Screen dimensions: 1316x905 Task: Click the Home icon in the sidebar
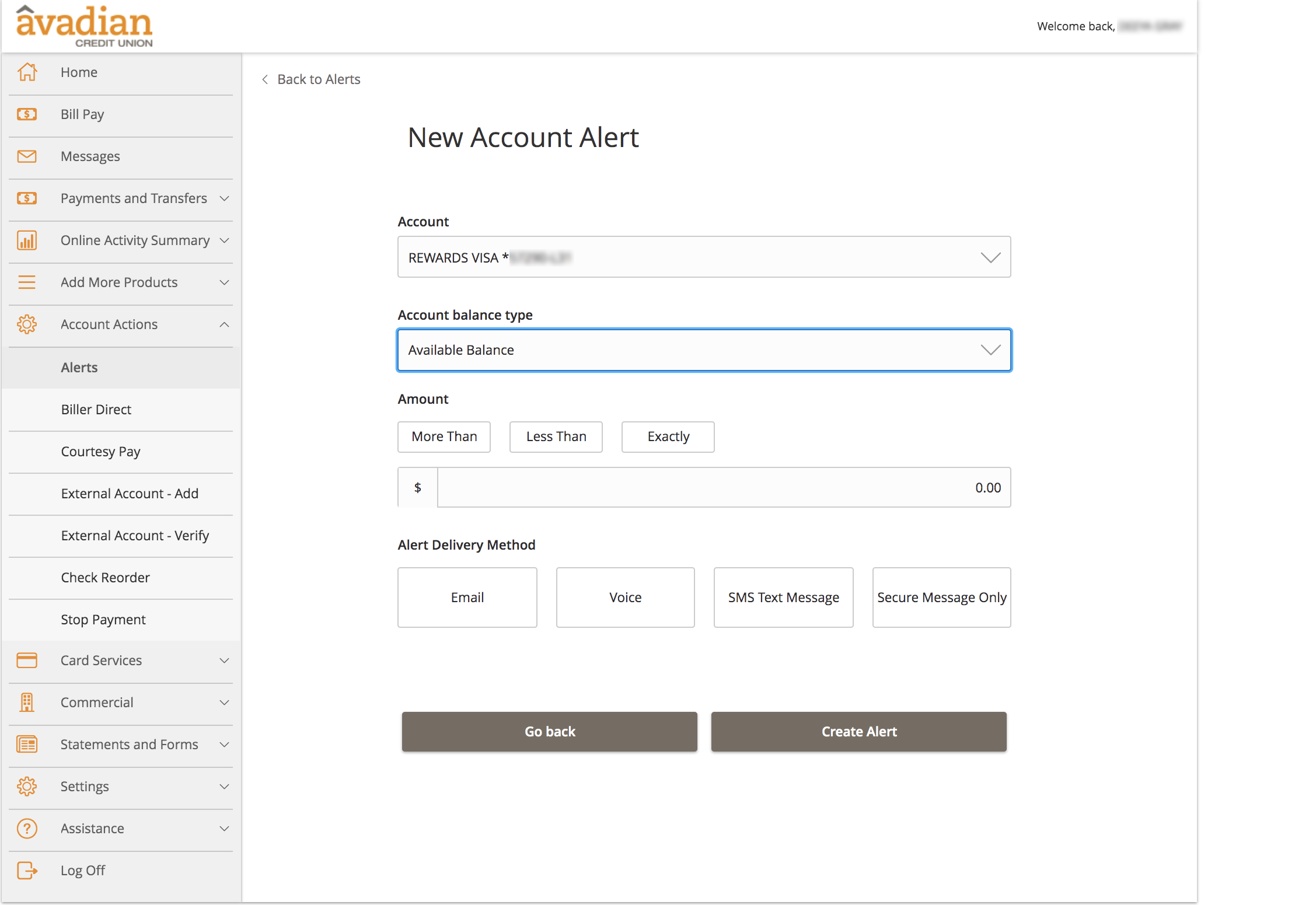tap(27, 72)
